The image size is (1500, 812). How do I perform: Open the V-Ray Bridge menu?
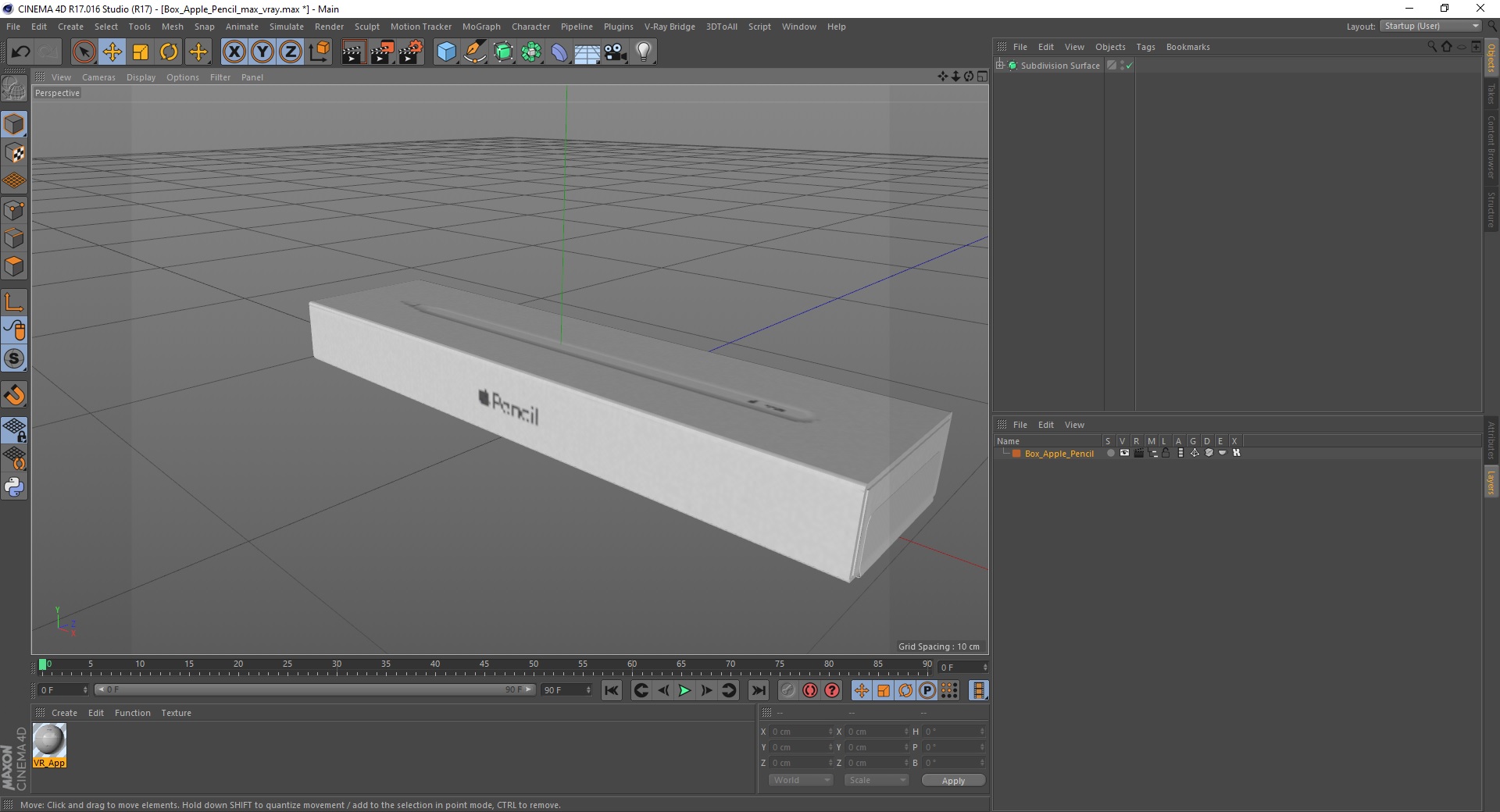[670, 27]
